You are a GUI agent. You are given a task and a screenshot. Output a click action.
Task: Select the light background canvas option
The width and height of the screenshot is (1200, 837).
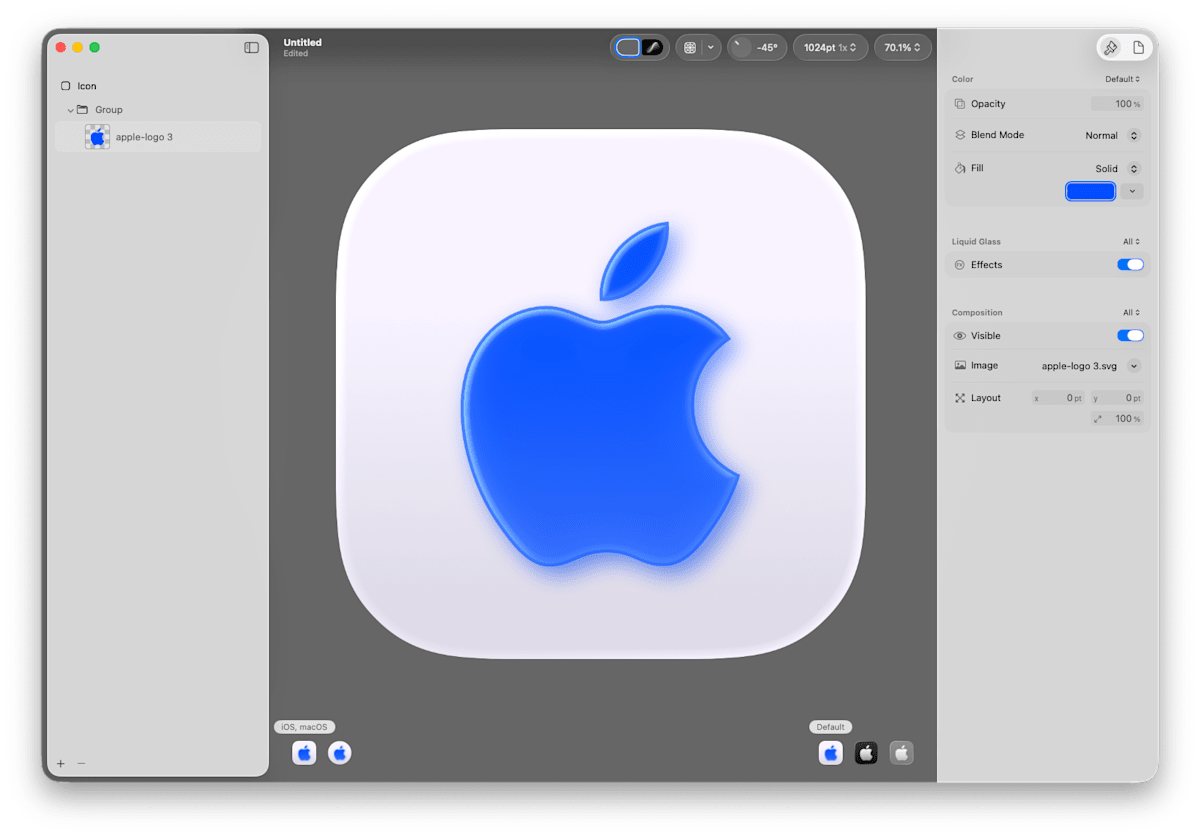click(628, 47)
